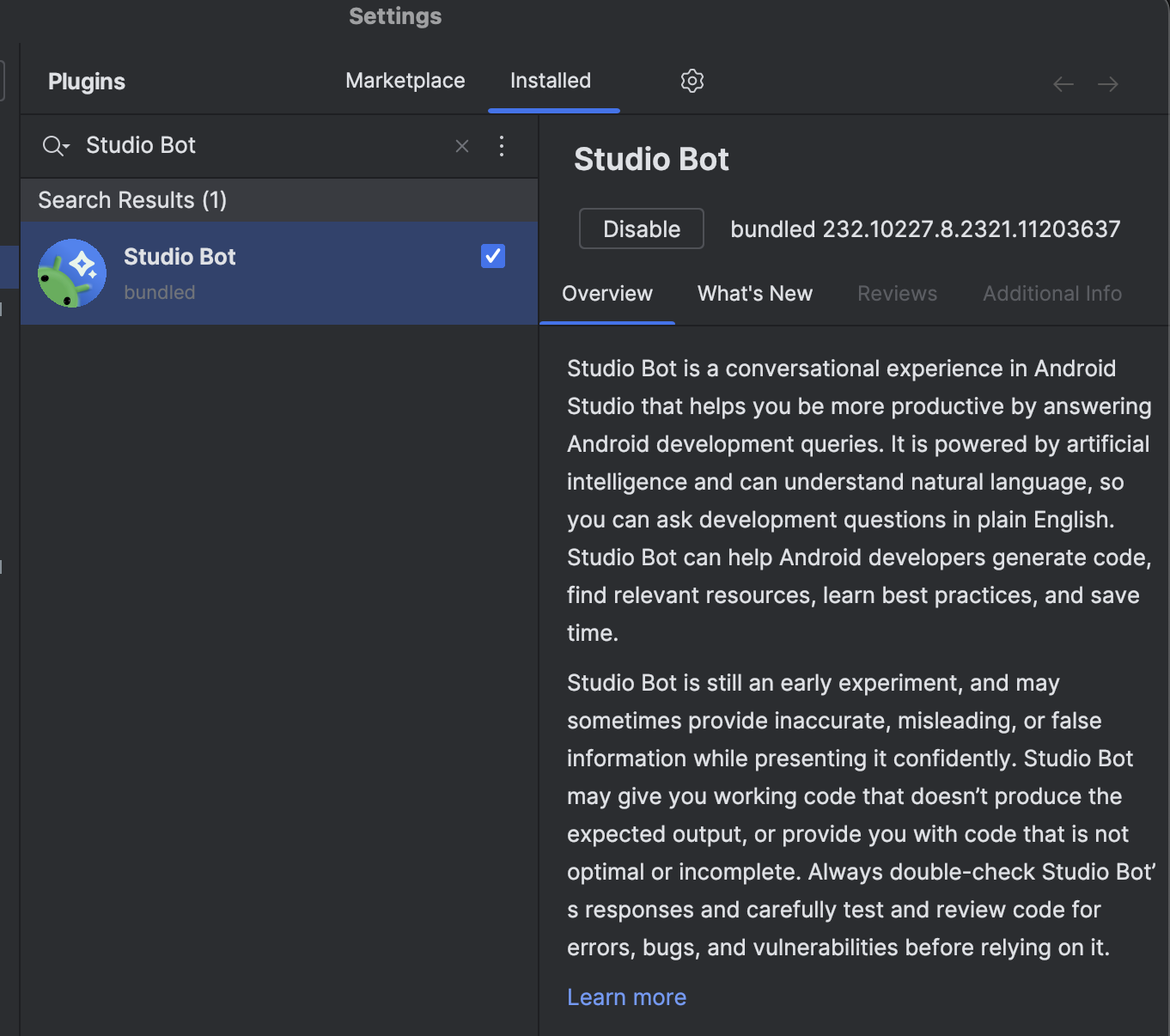Click the Plugins heading
1170x1036 pixels.
pyautogui.click(x=87, y=82)
